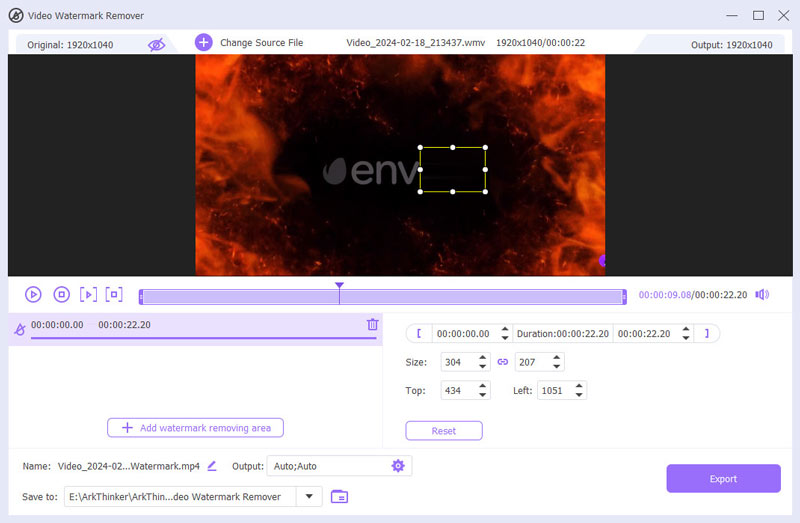This screenshot has width=800, height=523.
Task: Click the plus Change Source File icon
Action: coord(204,42)
